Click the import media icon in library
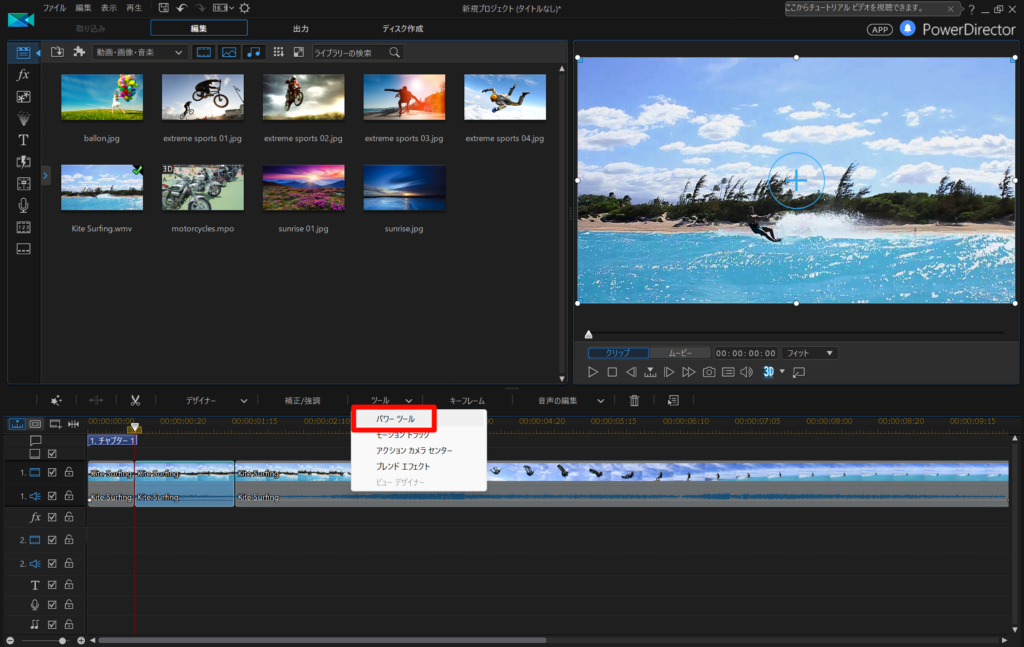This screenshot has width=1024, height=647. pos(57,52)
